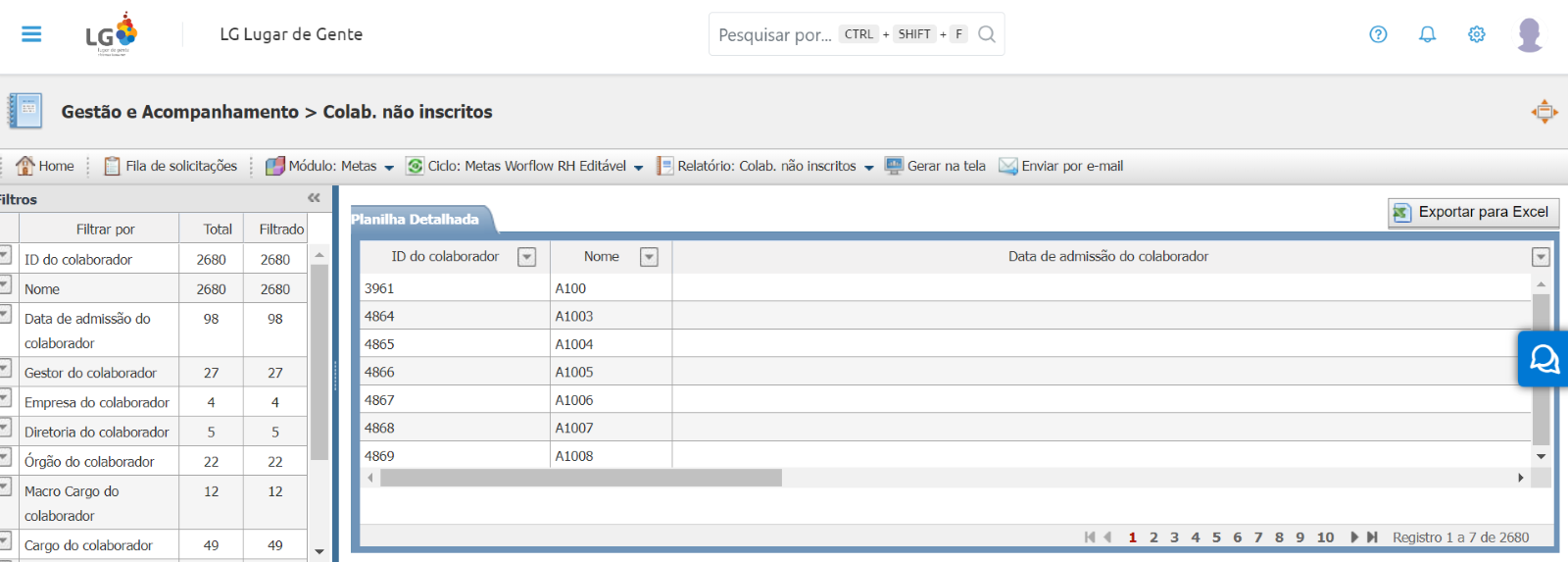Go to page 2 of records
1568x562 pixels.
tap(1153, 537)
